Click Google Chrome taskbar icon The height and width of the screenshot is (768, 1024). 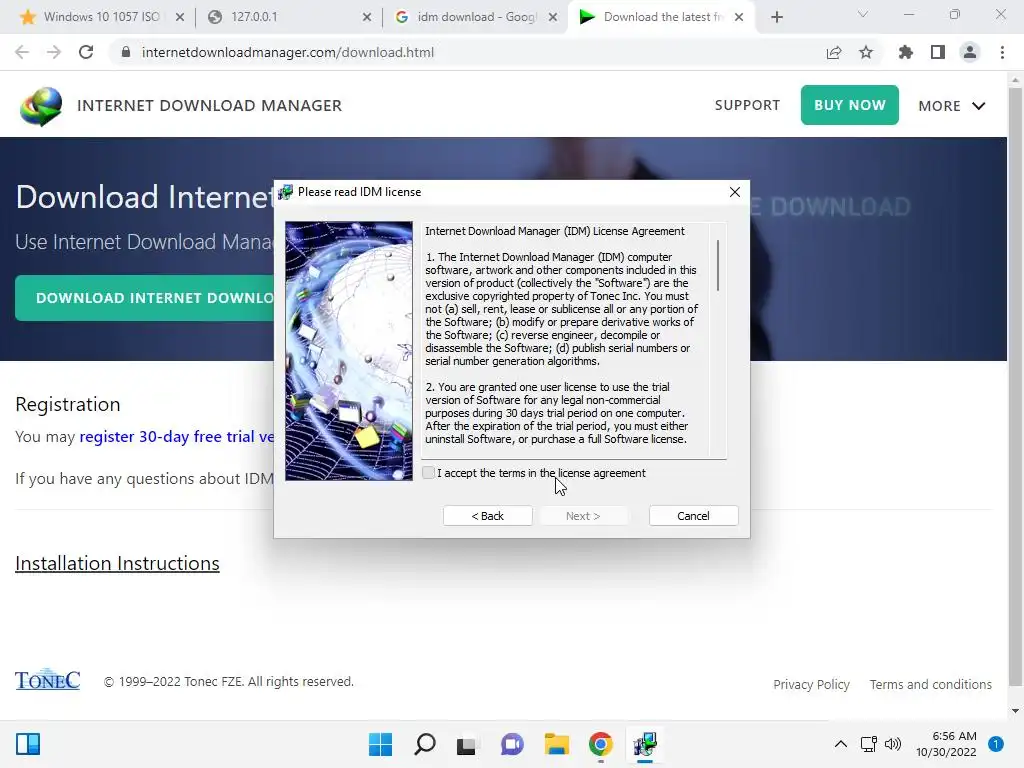pos(600,744)
